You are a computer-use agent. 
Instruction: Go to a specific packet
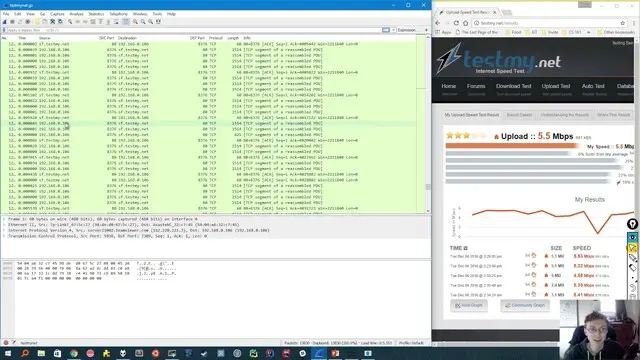point(93,22)
